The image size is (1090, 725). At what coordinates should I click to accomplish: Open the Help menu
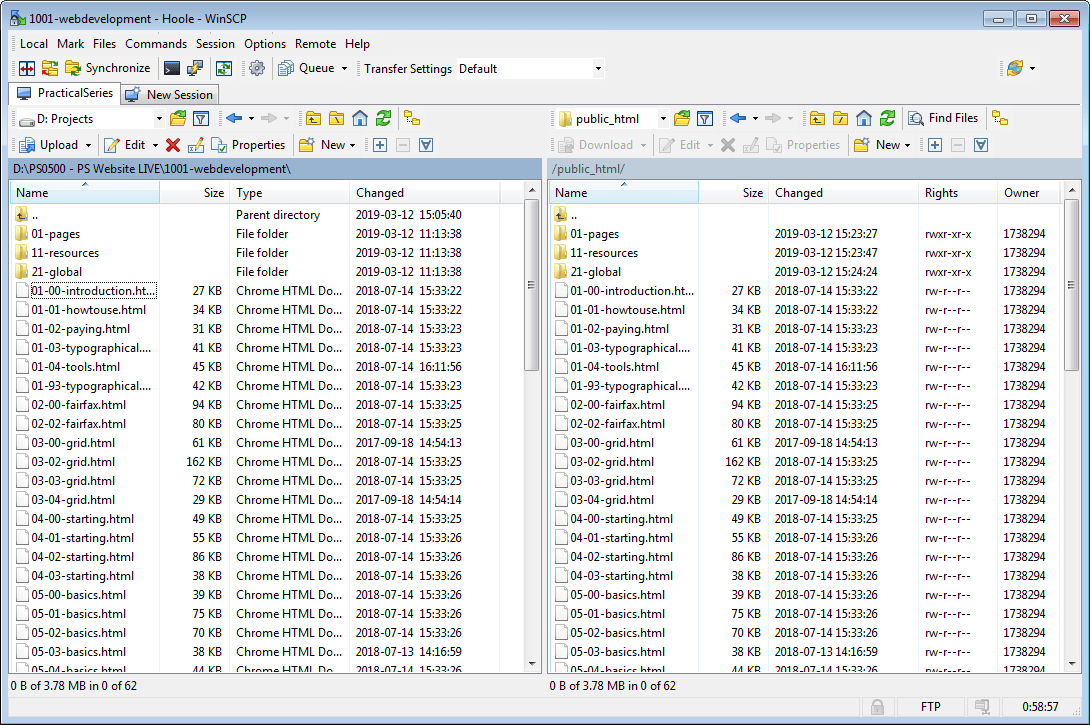[x=357, y=44]
